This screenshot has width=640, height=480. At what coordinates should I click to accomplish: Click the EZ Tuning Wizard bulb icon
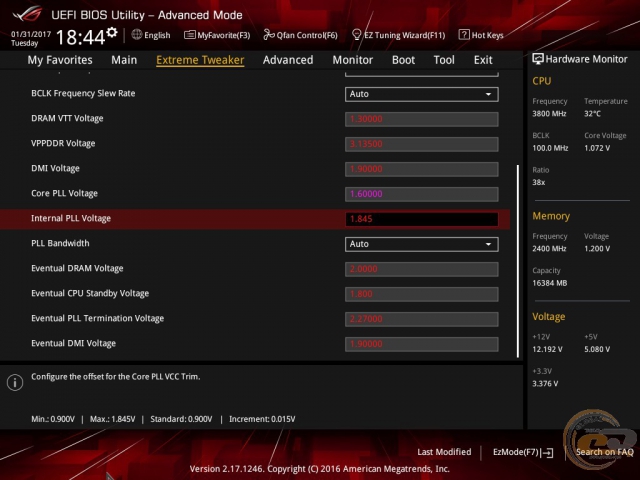point(356,35)
